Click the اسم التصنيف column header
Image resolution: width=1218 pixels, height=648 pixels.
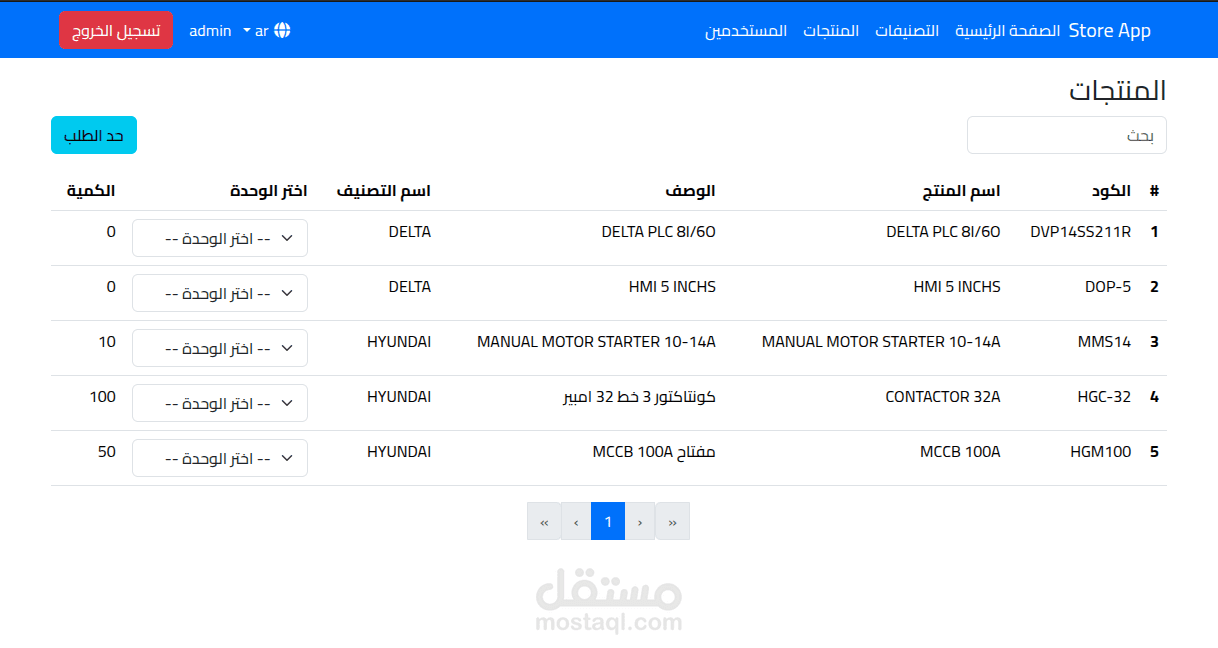pyautogui.click(x=384, y=190)
